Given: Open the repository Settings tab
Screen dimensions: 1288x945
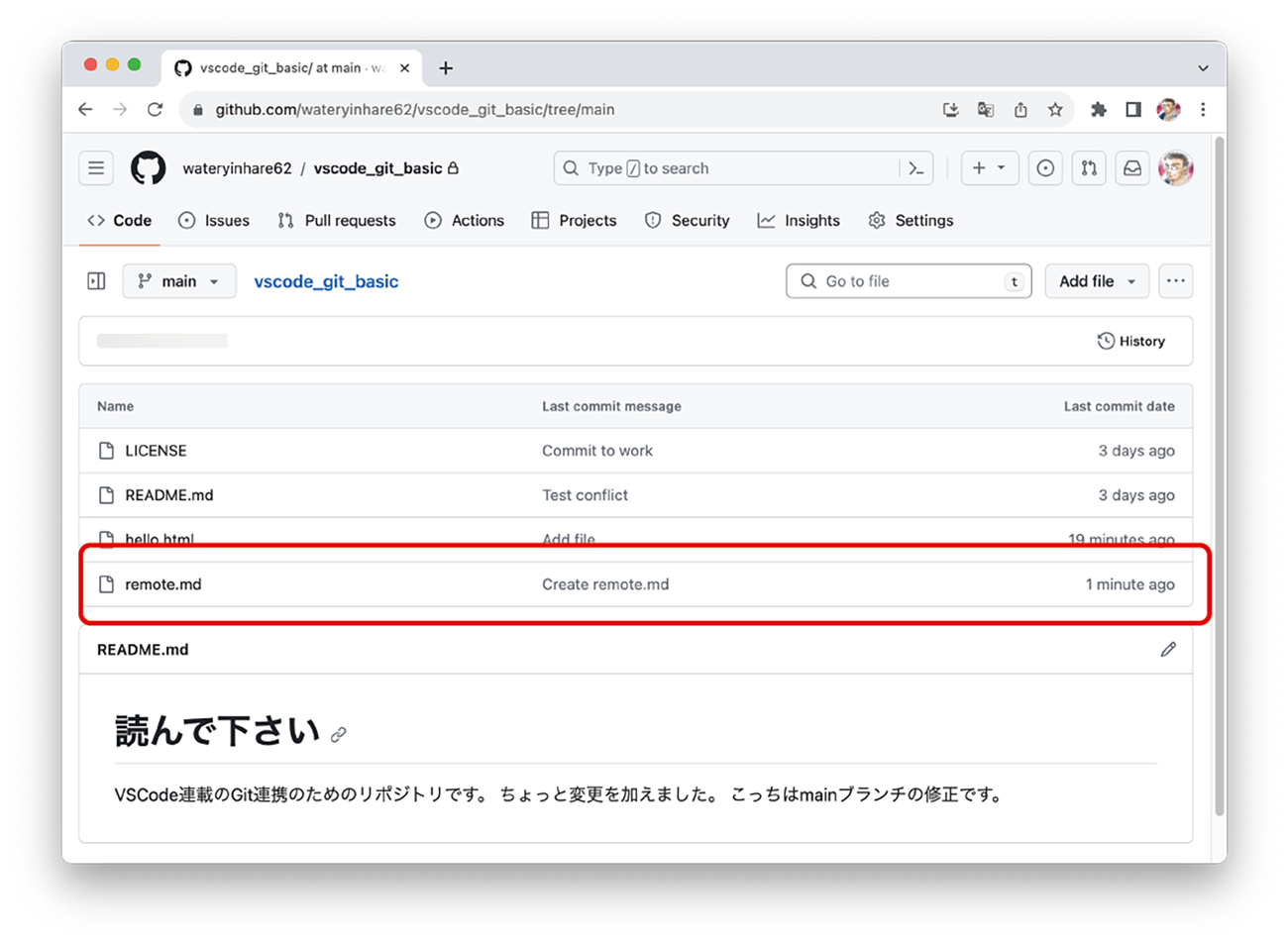Looking at the screenshot, I should 911,221.
